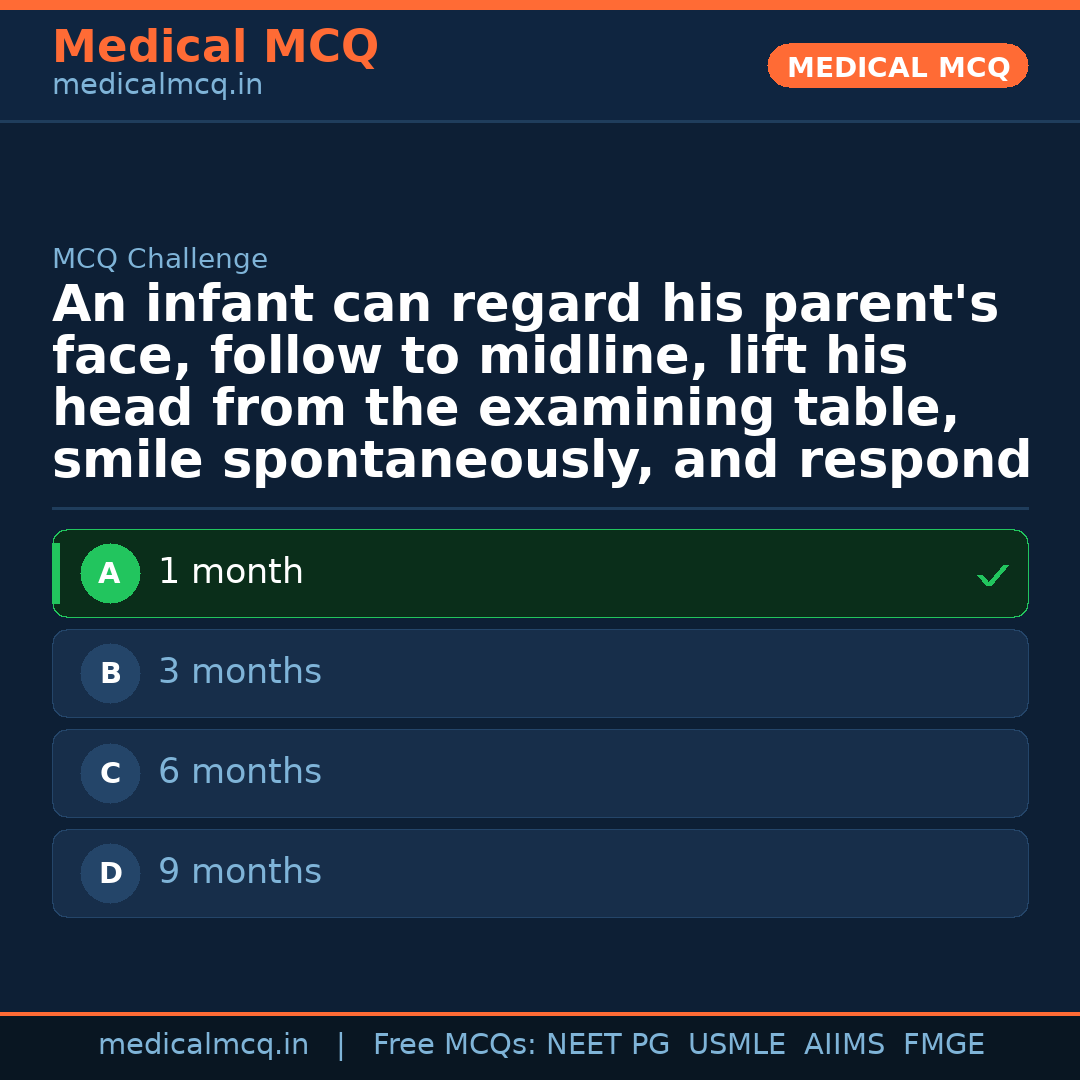Open the medicalmcq.in link in the header
Image resolution: width=1080 pixels, height=1080 pixels.
[156, 84]
